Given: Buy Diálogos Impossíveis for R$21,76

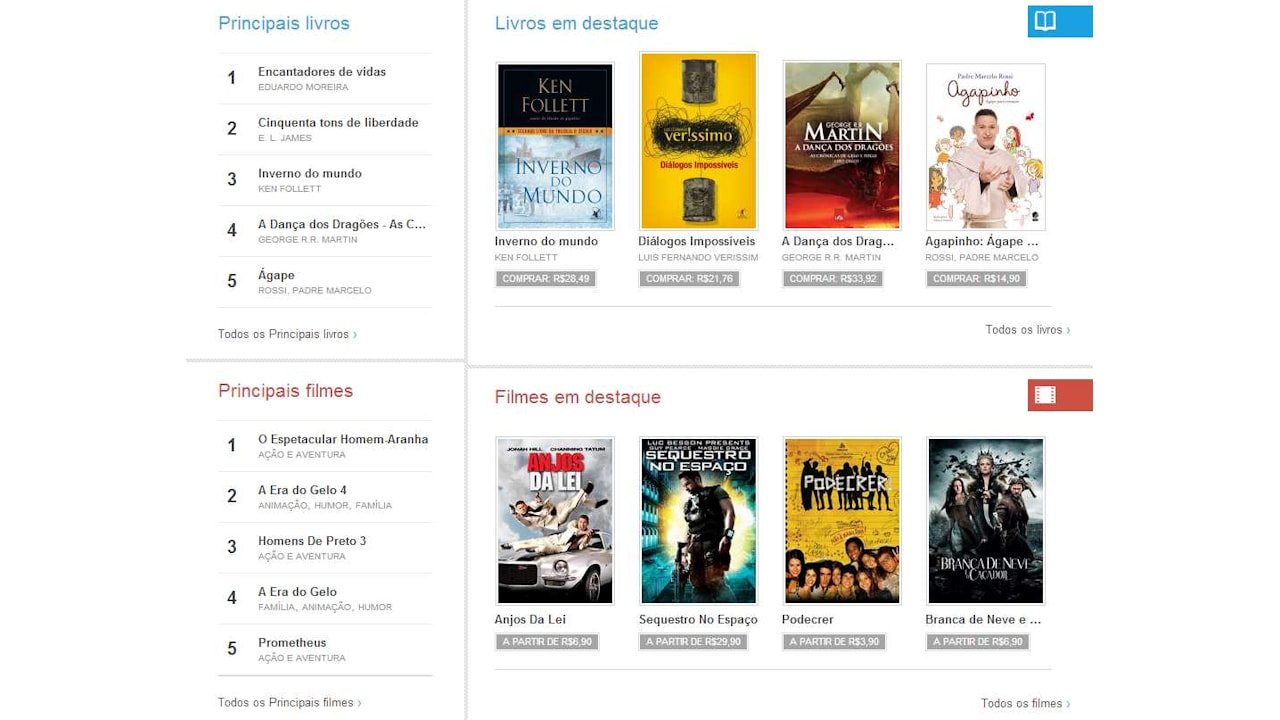Looking at the screenshot, I should tap(689, 279).
